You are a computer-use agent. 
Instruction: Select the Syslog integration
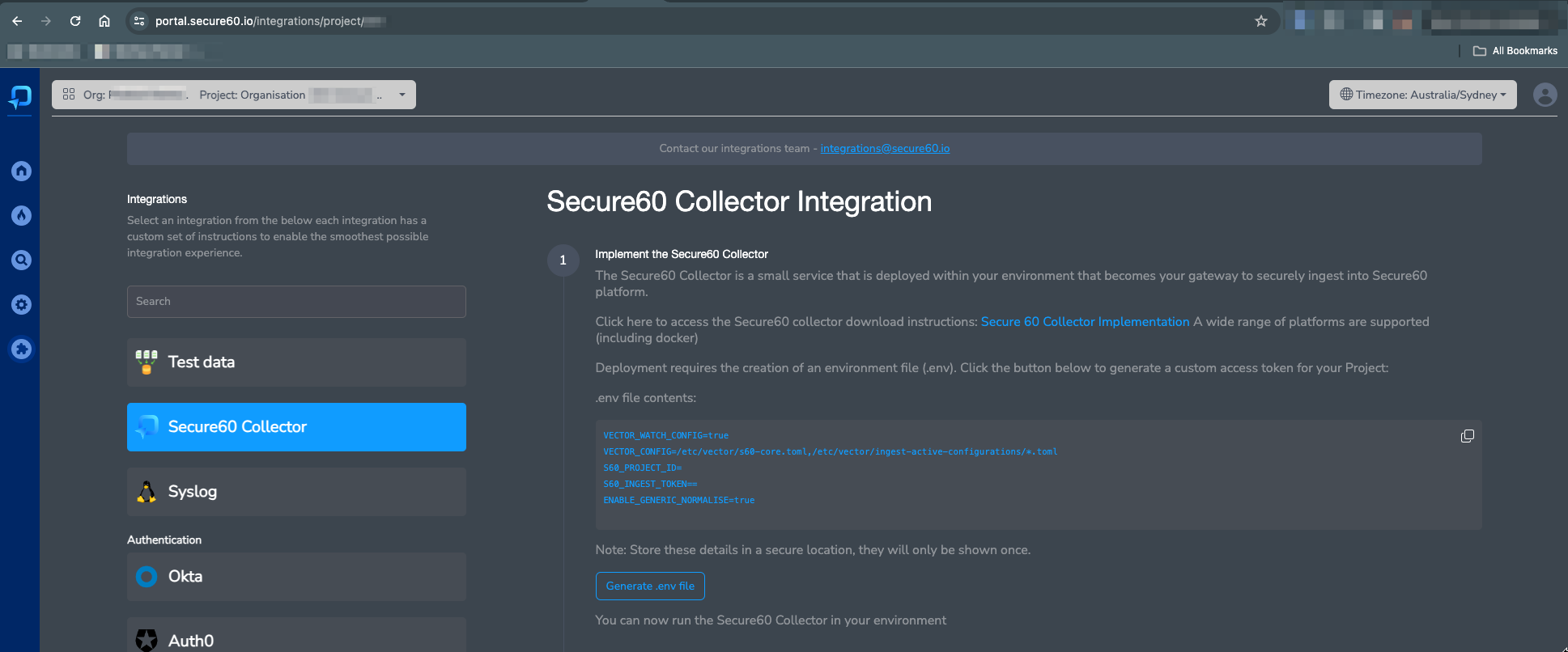point(296,492)
